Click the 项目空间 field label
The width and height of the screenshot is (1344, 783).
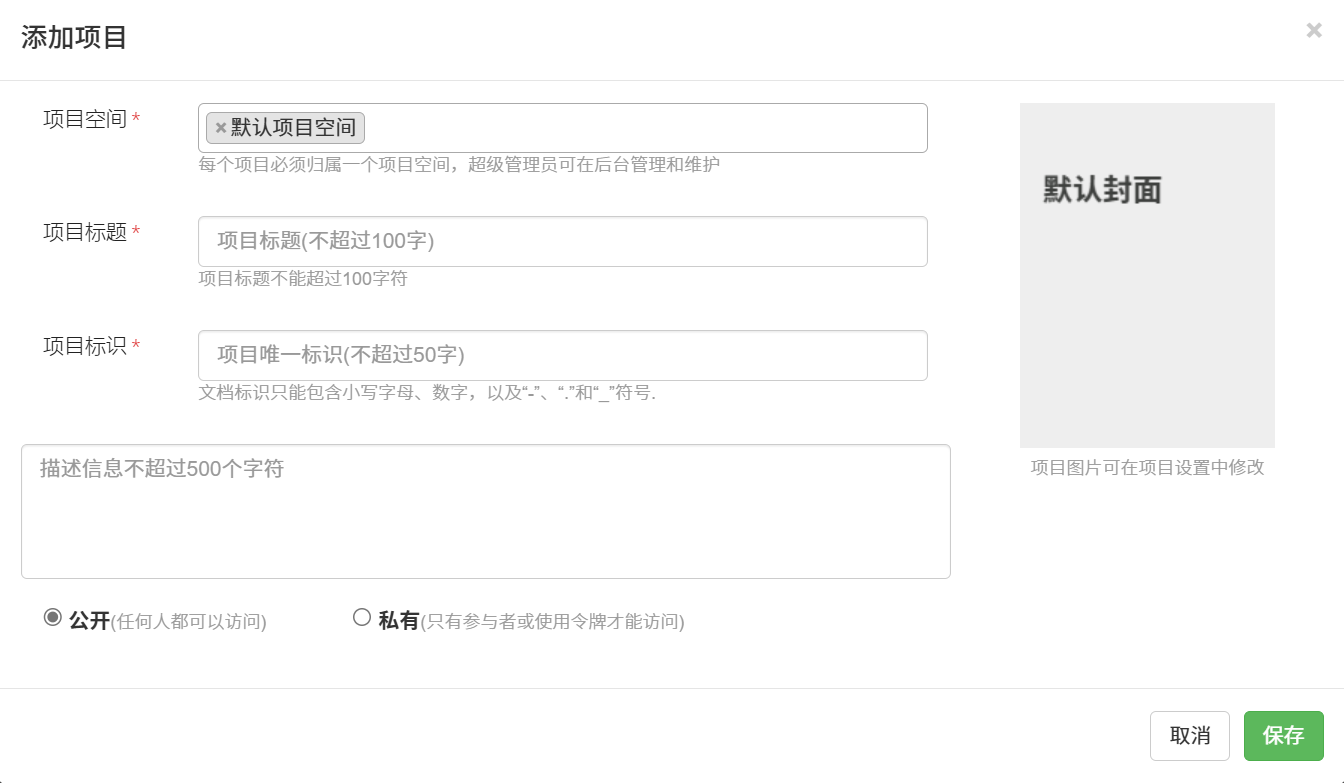tap(85, 120)
